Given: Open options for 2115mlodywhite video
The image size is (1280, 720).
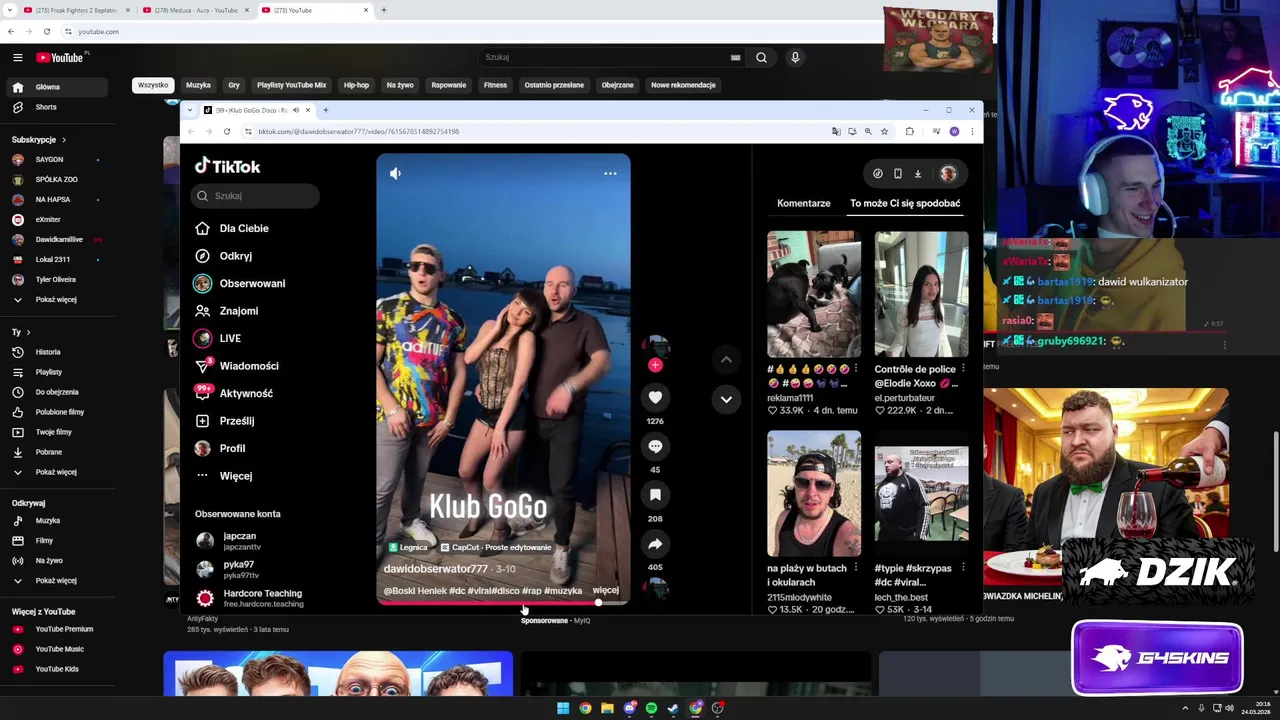Looking at the screenshot, I should pos(855,568).
